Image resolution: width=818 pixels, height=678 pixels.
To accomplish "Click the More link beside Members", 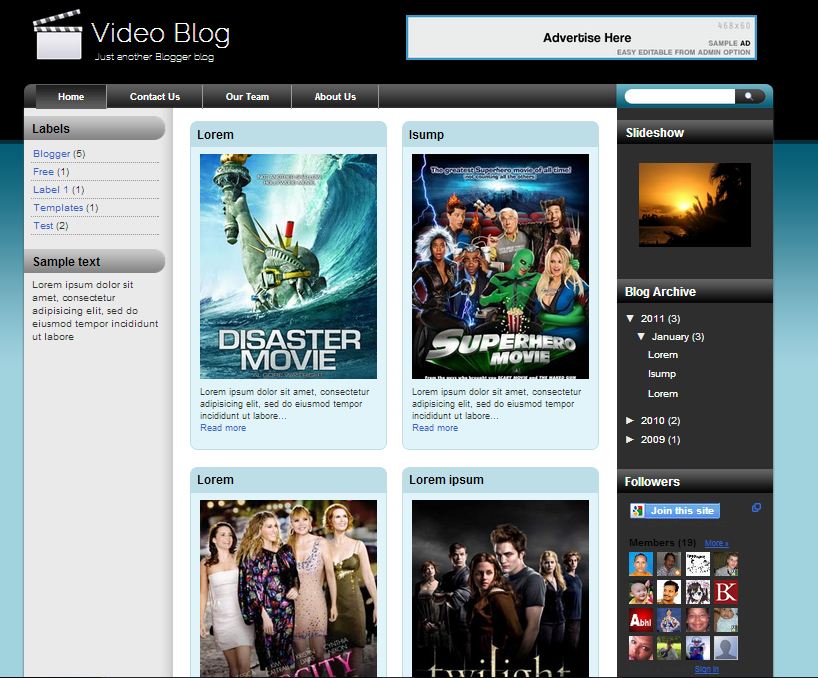I will click(716, 543).
